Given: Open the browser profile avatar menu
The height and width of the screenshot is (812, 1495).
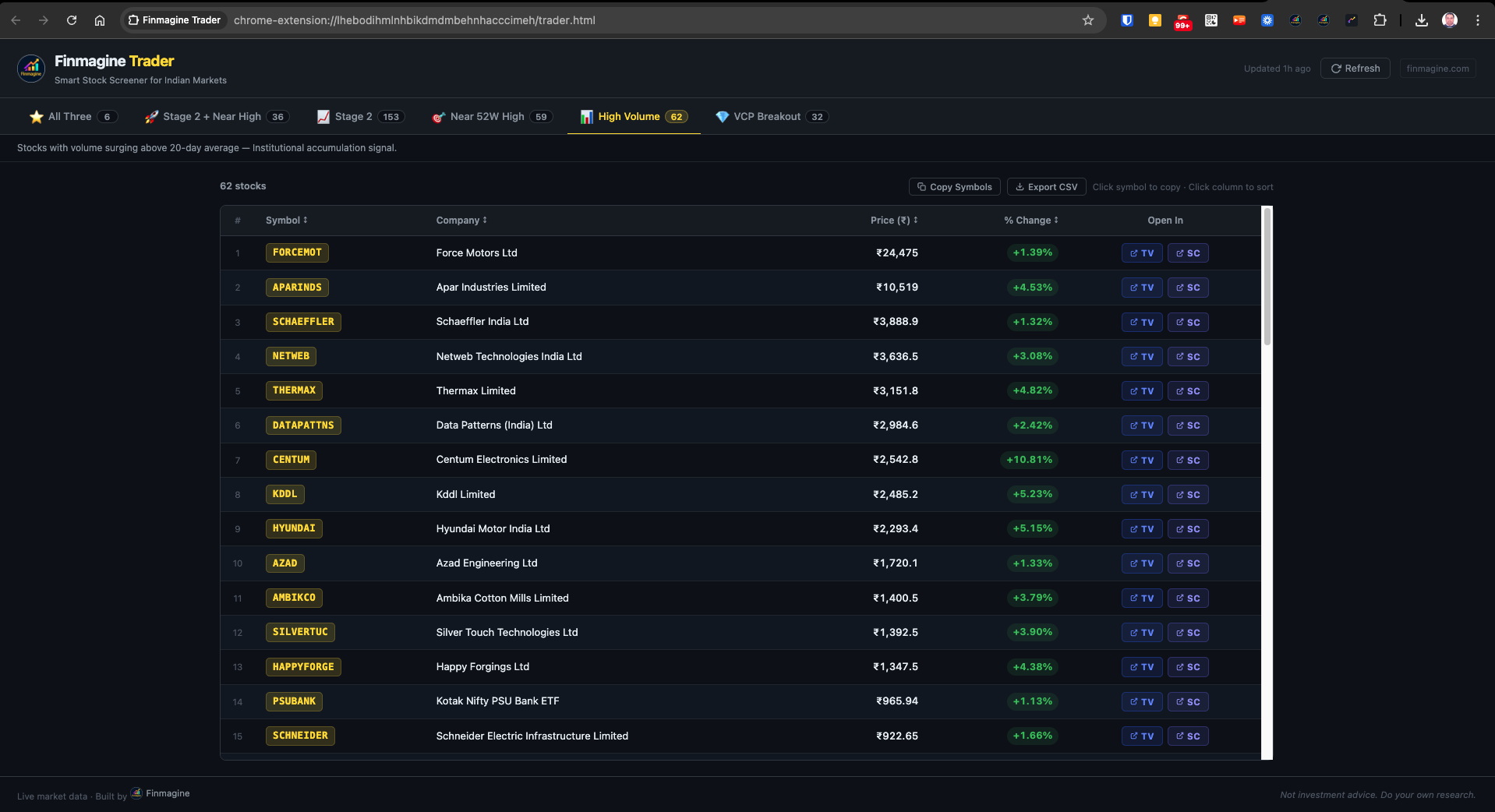Looking at the screenshot, I should point(1450,19).
